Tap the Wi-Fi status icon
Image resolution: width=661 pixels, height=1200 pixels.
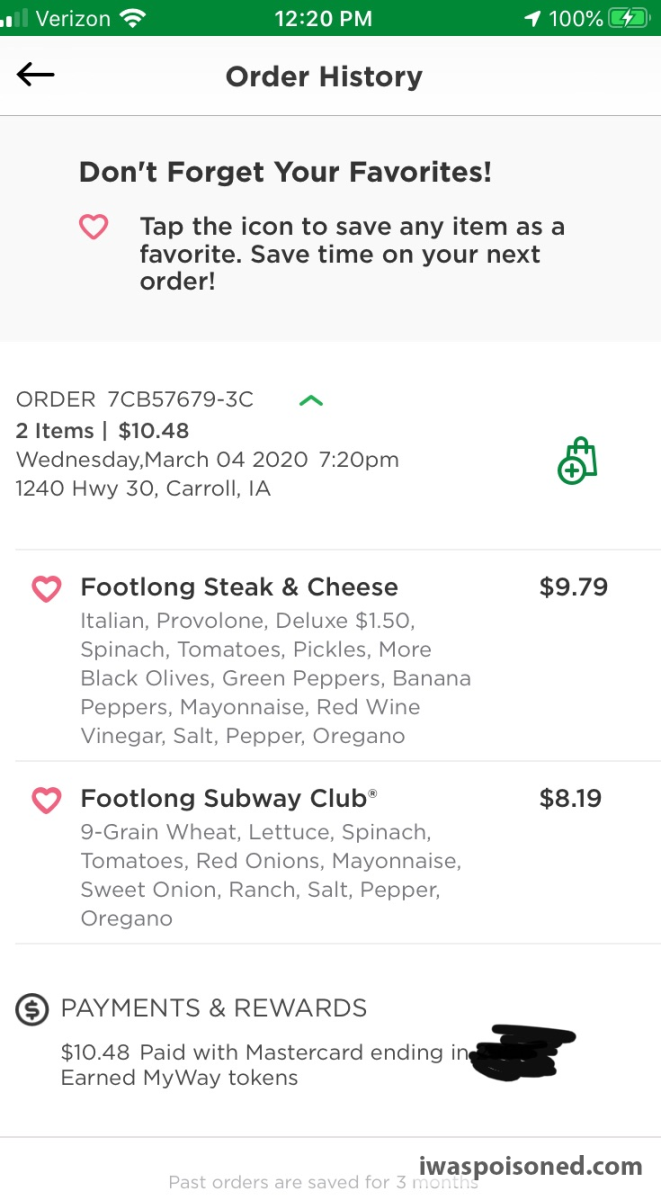pyautogui.click(x=131, y=18)
